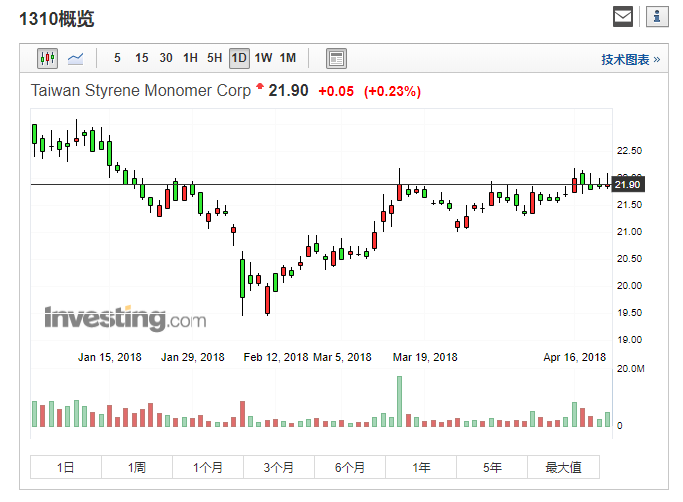Image resolution: width=683 pixels, height=502 pixels.
Task: Click the Apr 16, 2018 date label
Action: pos(575,357)
